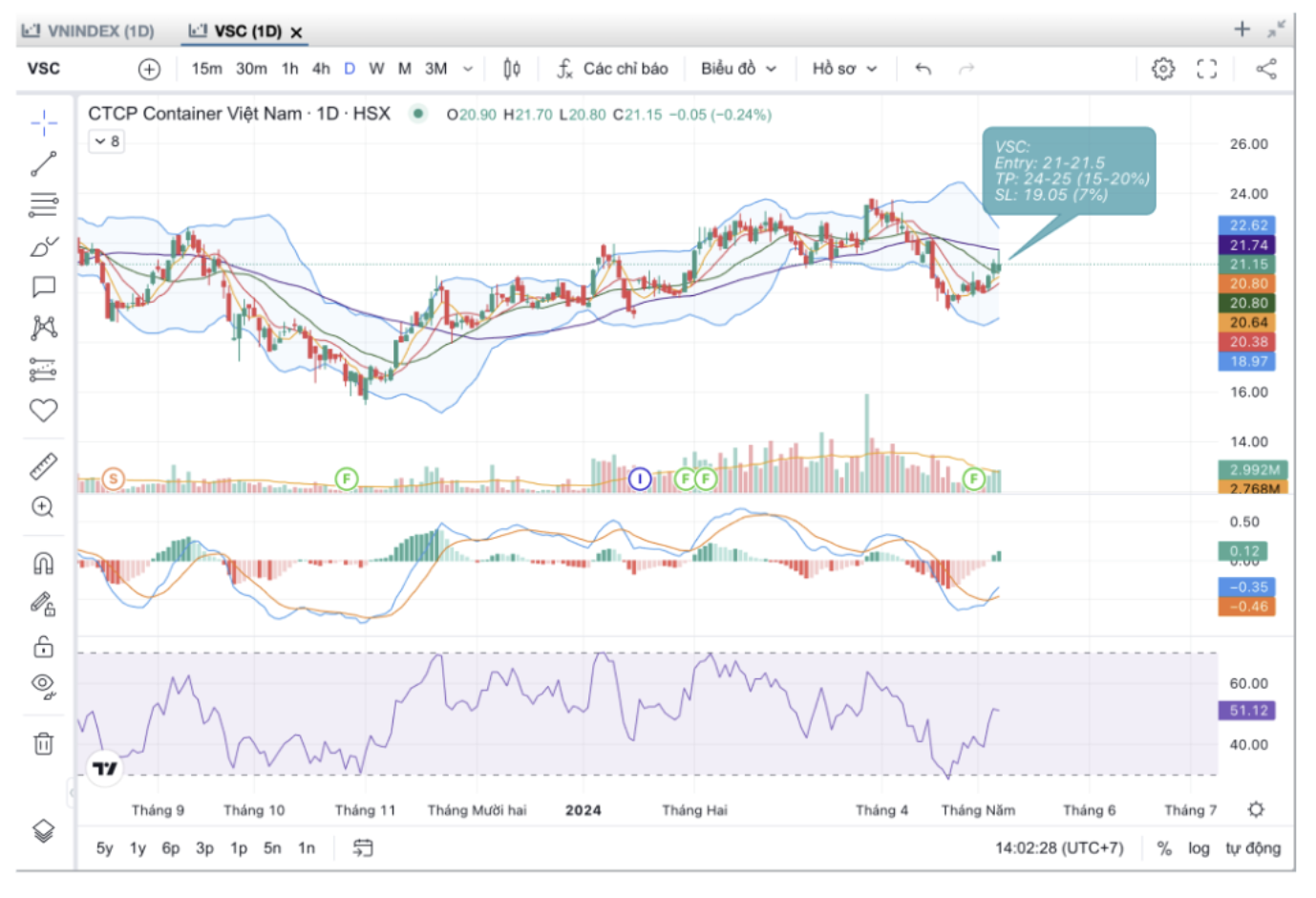This screenshot has width=1316, height=898.
Task: Open the go to date calendar icon
Action: [363, 847]
